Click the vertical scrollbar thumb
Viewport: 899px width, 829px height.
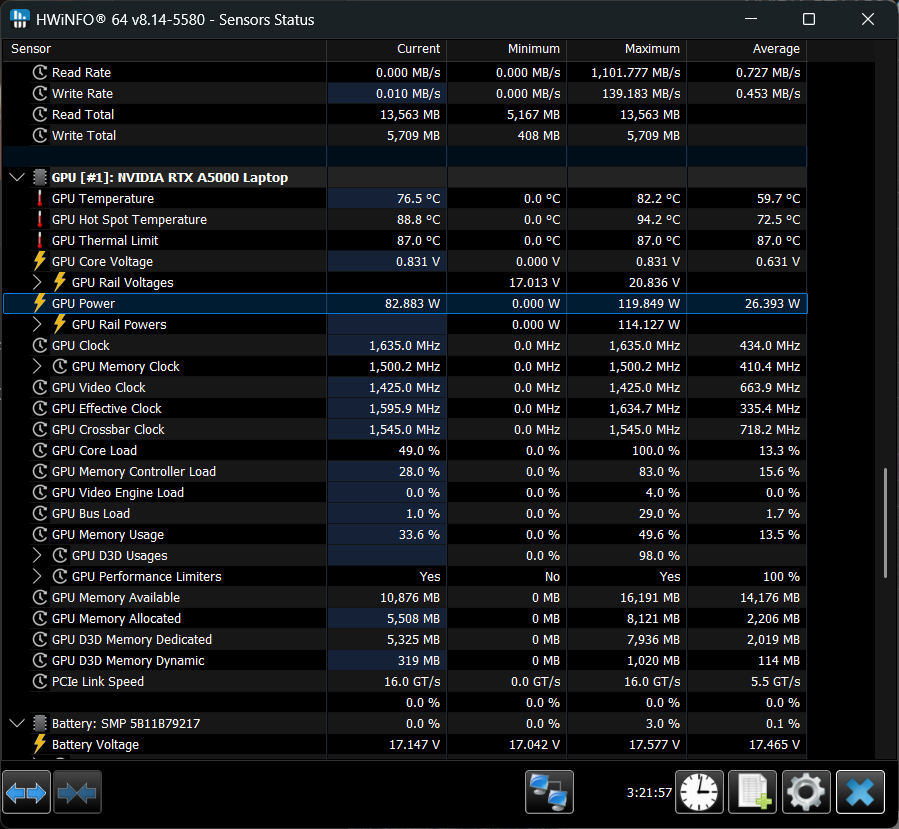point(885,523)
